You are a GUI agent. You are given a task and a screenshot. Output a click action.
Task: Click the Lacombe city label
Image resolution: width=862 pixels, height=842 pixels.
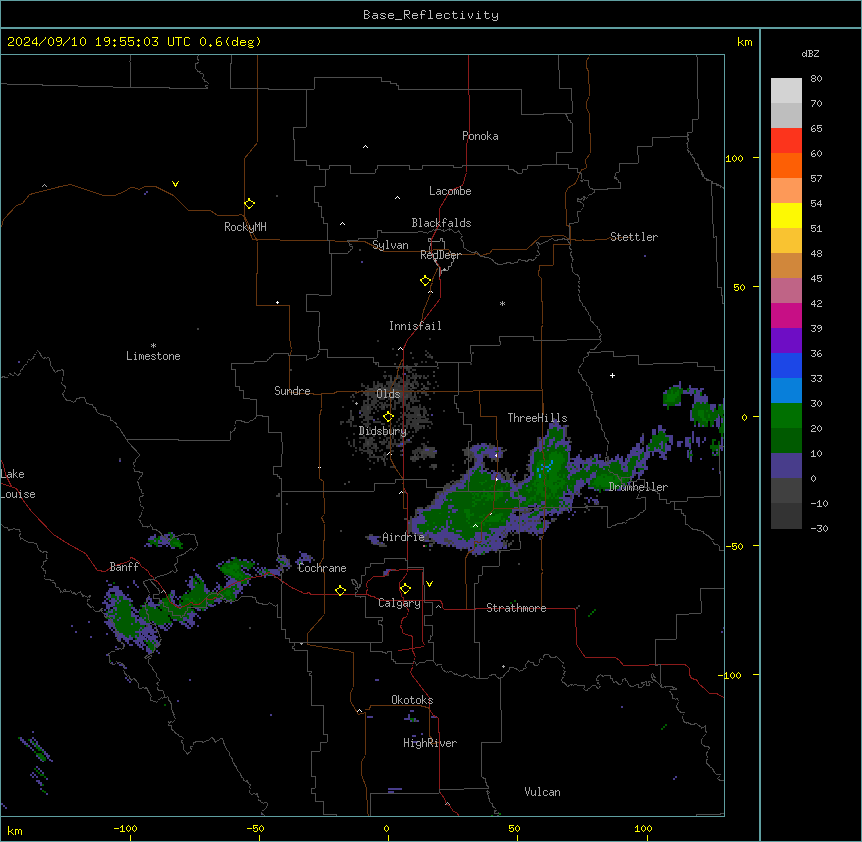pos(450,191)
